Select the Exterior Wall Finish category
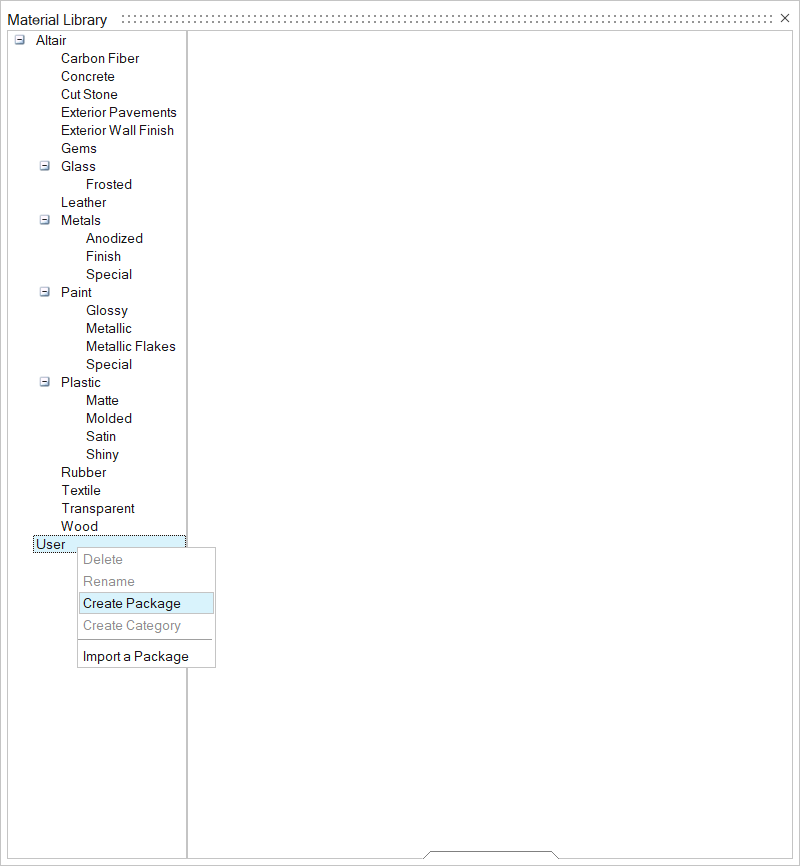Screen dimensions: 800x866 117,130
